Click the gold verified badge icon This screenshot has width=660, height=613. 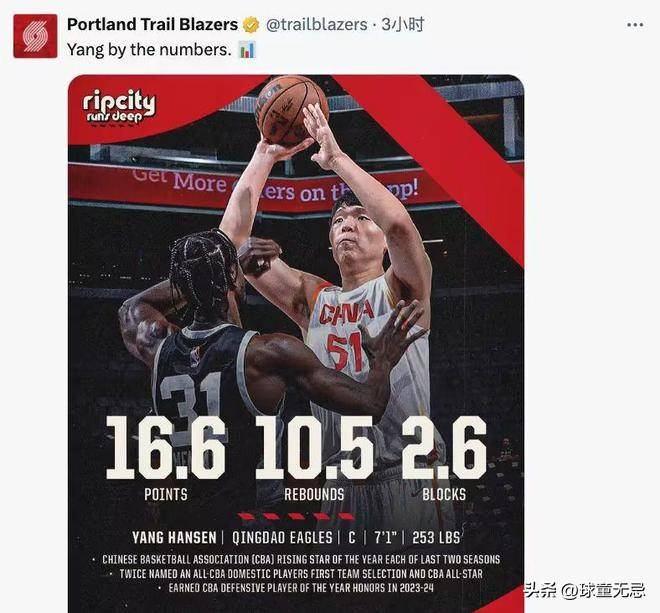click(x=251, y=25)
